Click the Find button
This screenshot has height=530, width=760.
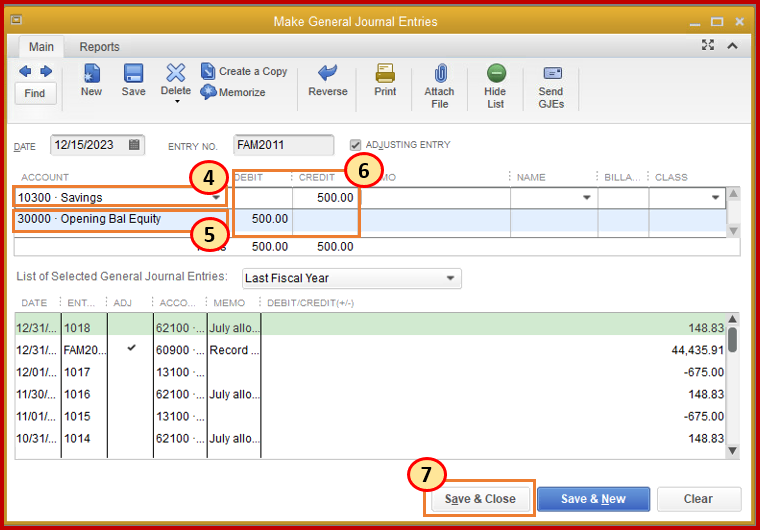click(35, 93)
